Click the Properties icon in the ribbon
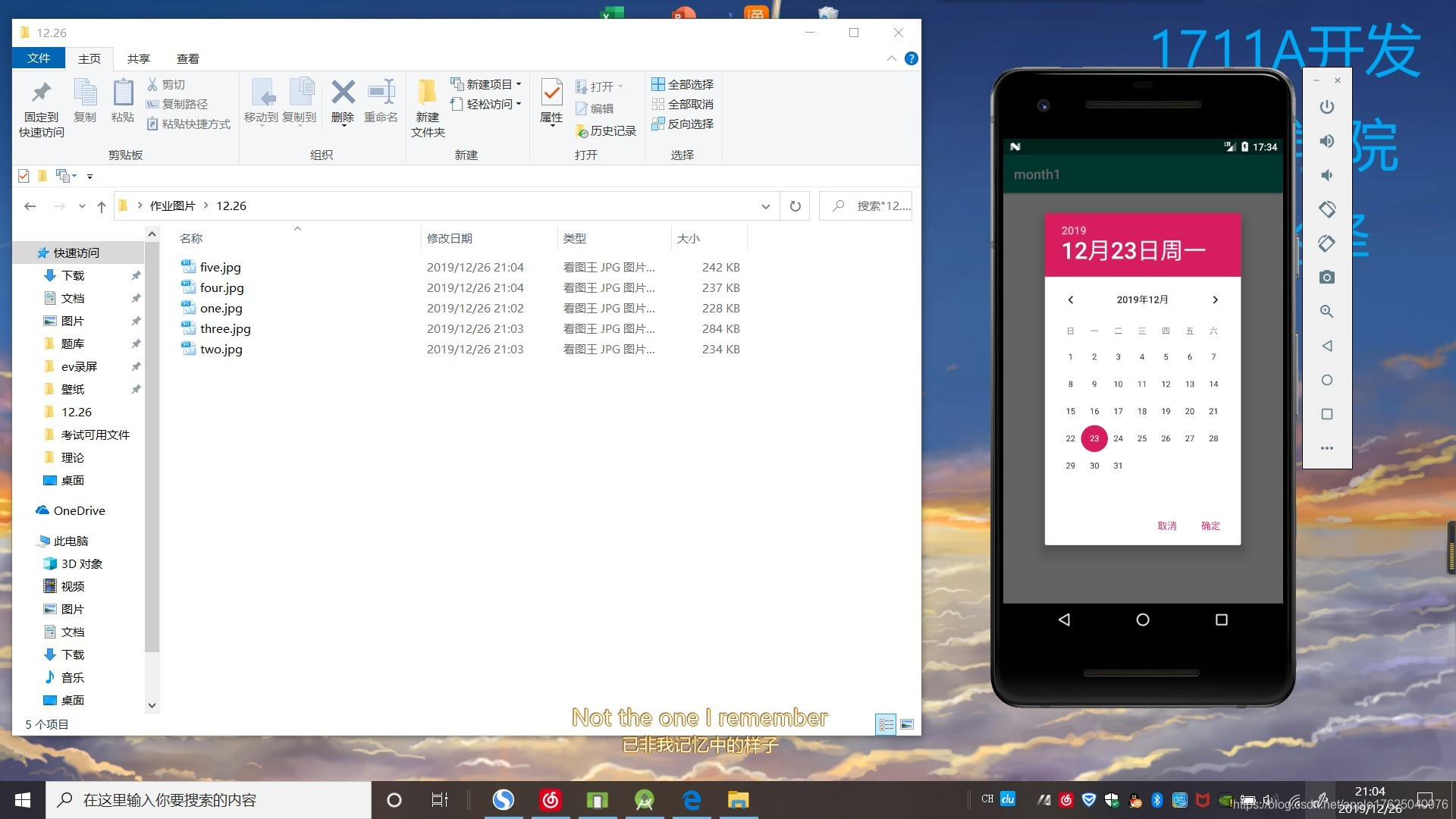Viewport: 1456px width, 819px height. click(x=551, y=93)
